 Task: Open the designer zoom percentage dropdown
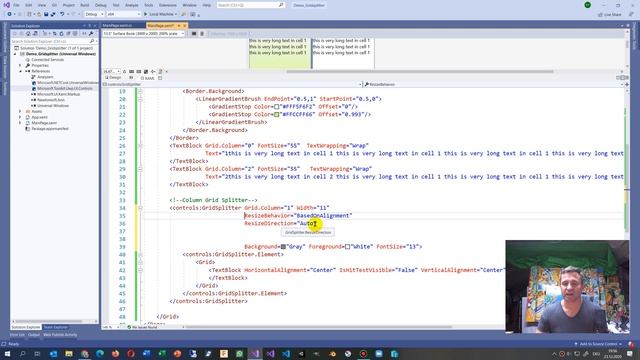tap(111, 71)
